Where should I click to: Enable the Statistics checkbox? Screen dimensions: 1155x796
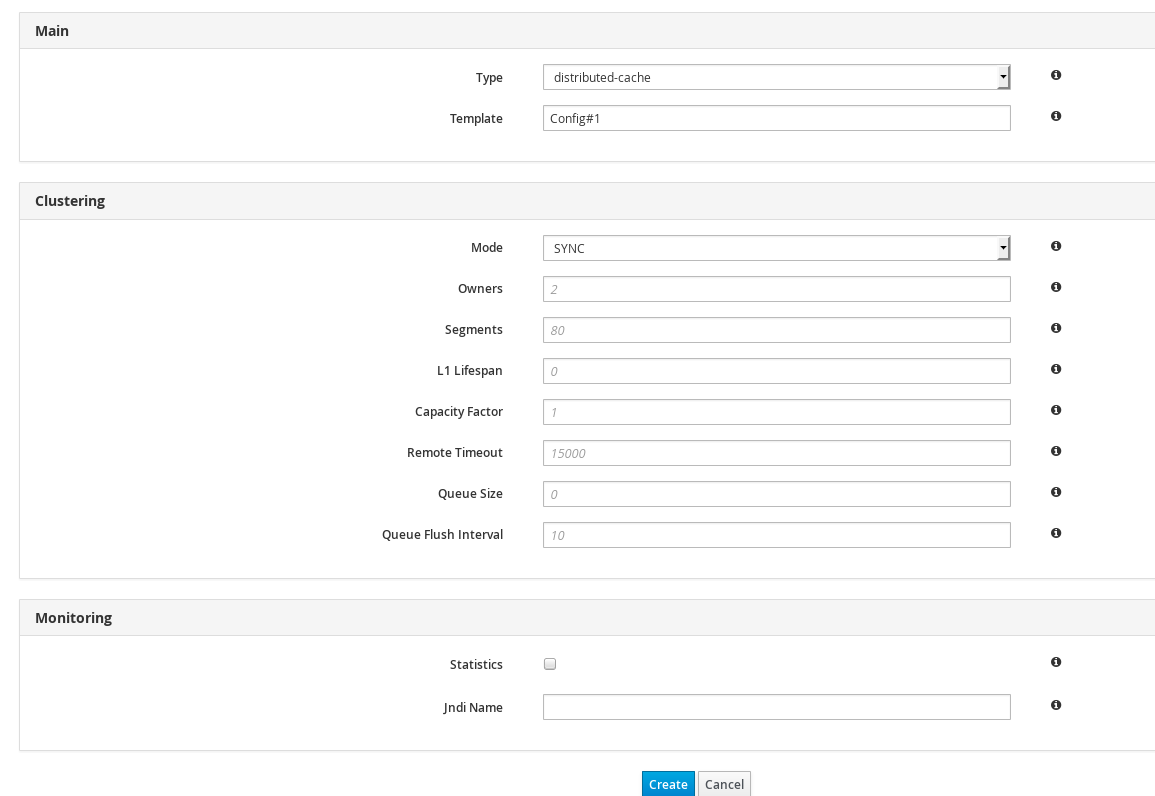(x=550, y=664)
